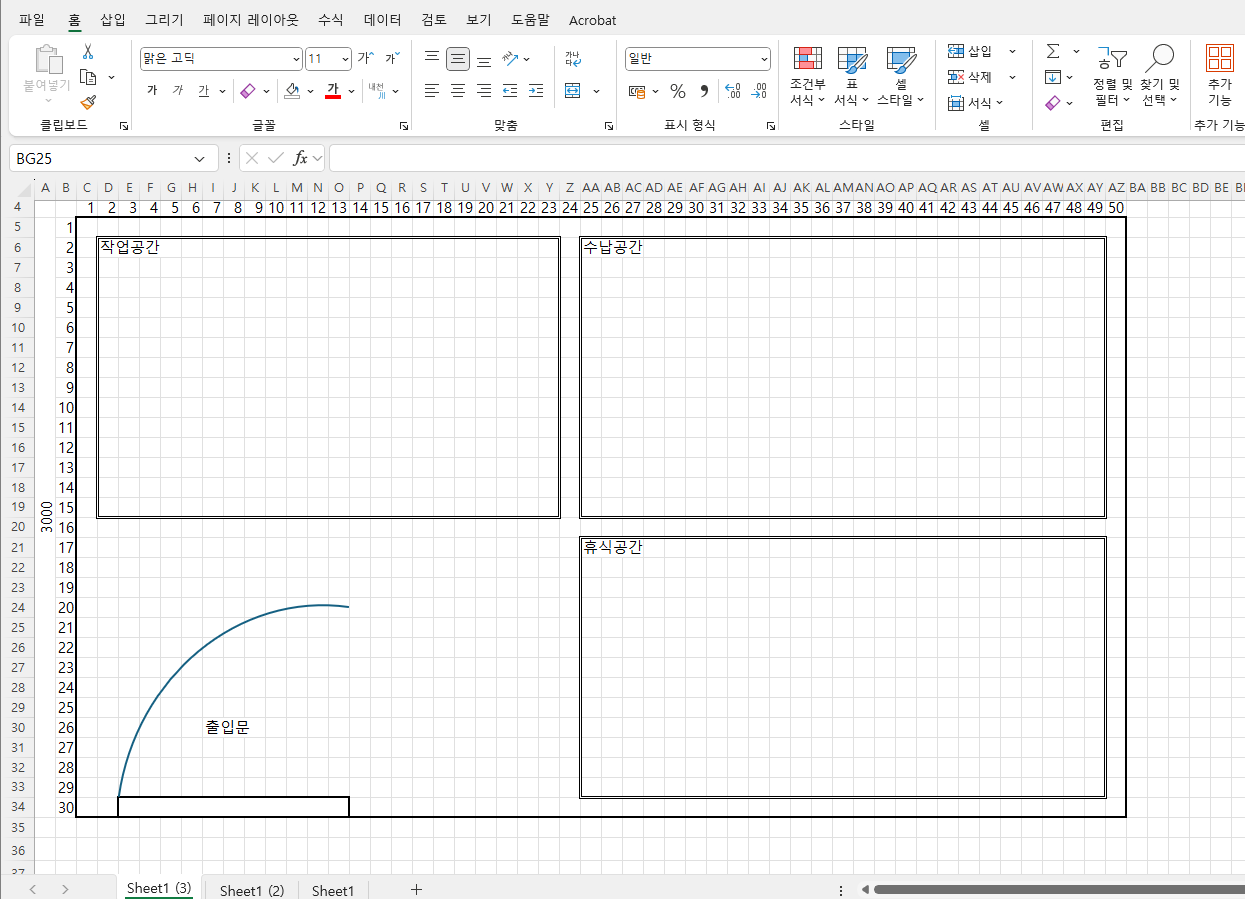The width and height of the screenshot is (1245, 899).
Task: Toggle bottom align vertical alignment
Action: pos(484,59)
